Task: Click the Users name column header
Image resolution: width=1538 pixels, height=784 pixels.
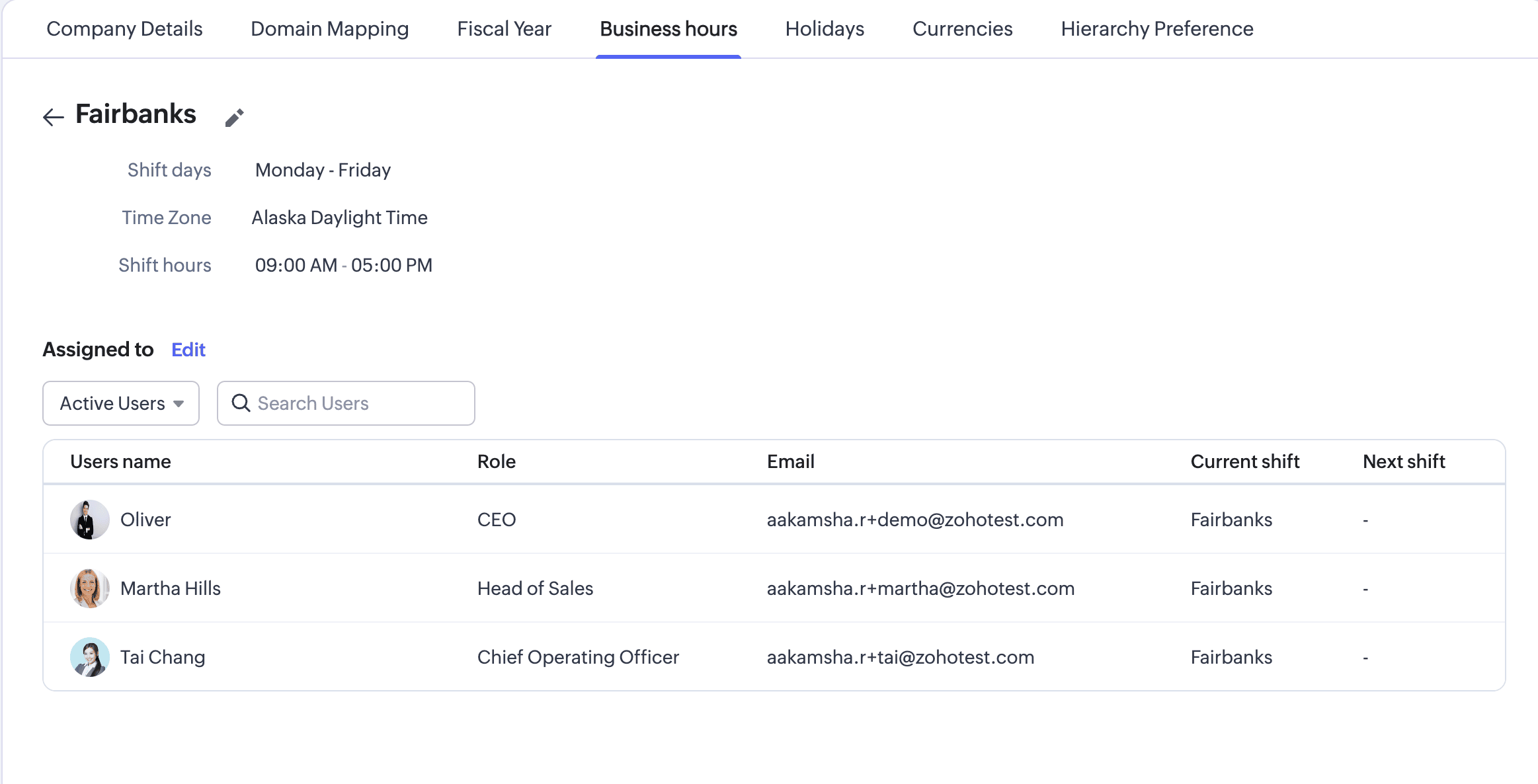Action: 120,461
